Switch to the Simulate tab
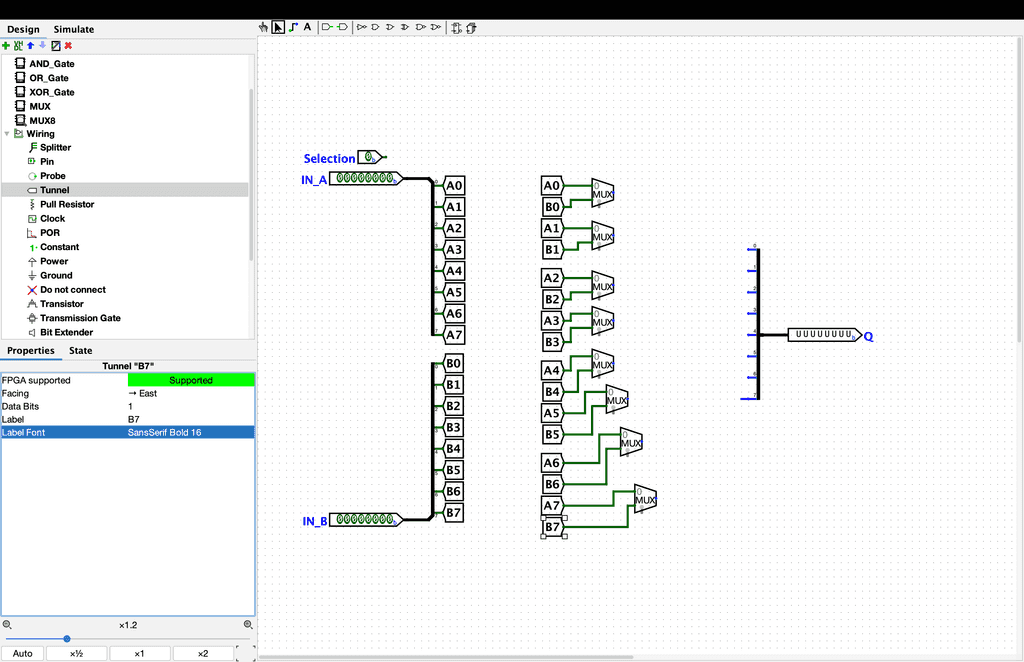The image size is (1024, 662). [x=73, y=29]
